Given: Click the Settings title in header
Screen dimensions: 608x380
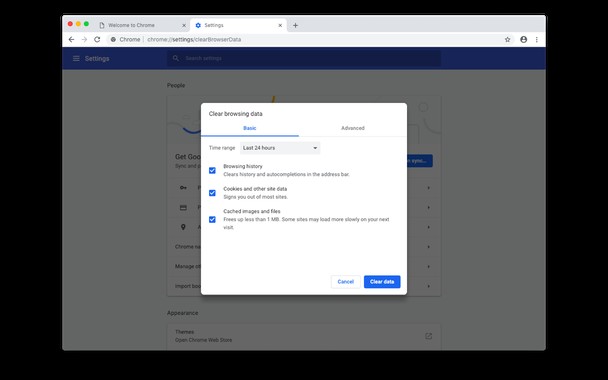Looking at the screenshot, I should tap(97, 59).
